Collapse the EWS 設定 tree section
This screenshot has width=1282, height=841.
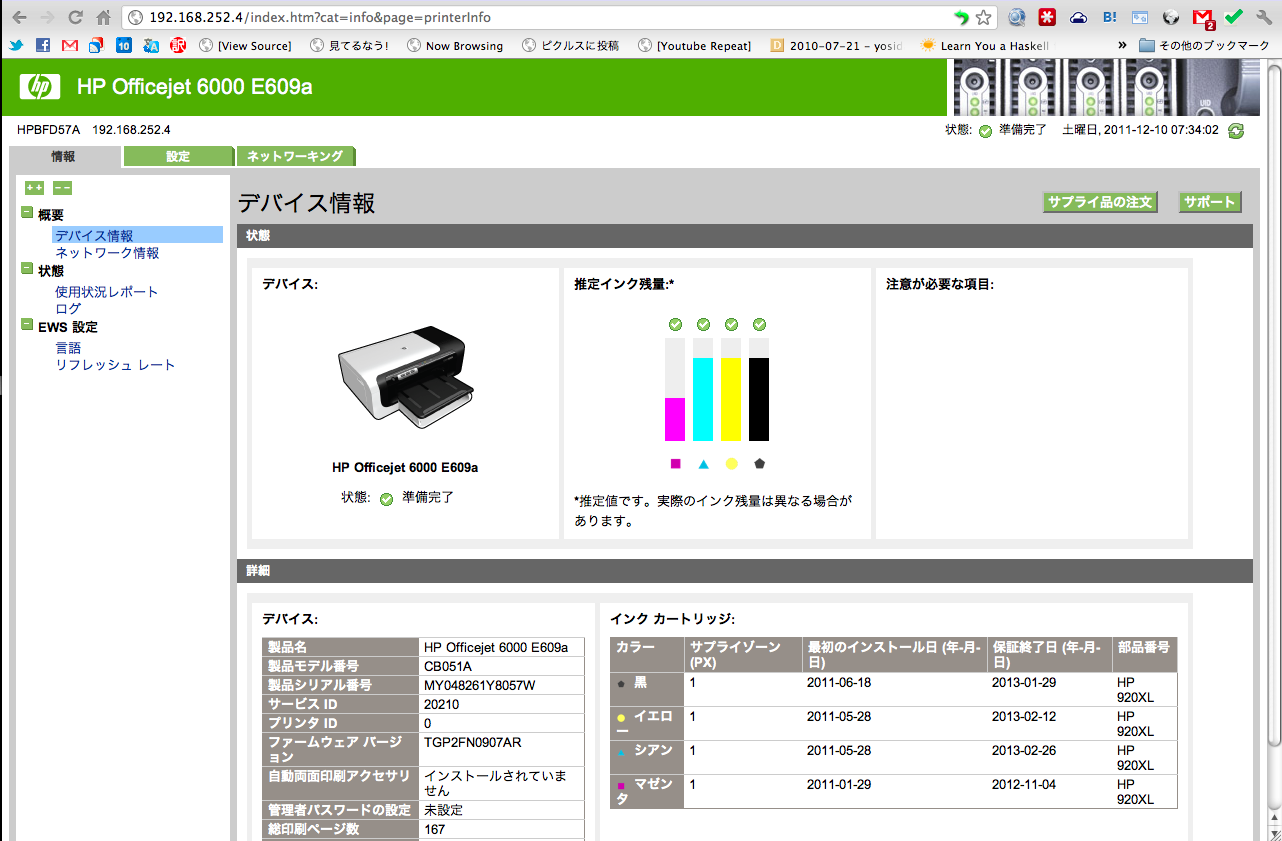28,325
